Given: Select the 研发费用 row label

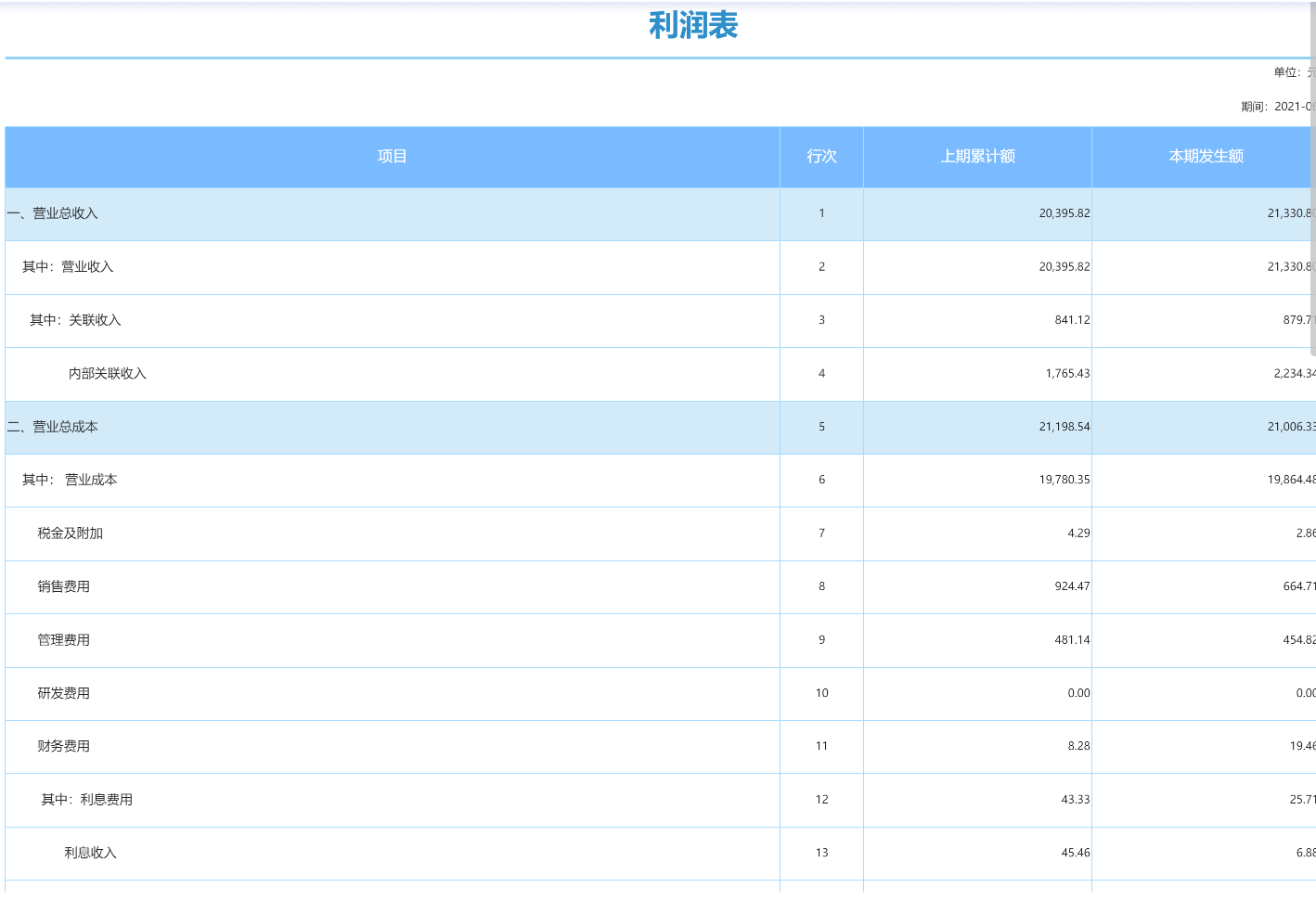Looking at the screenshot, I should (x=64, y=693).
